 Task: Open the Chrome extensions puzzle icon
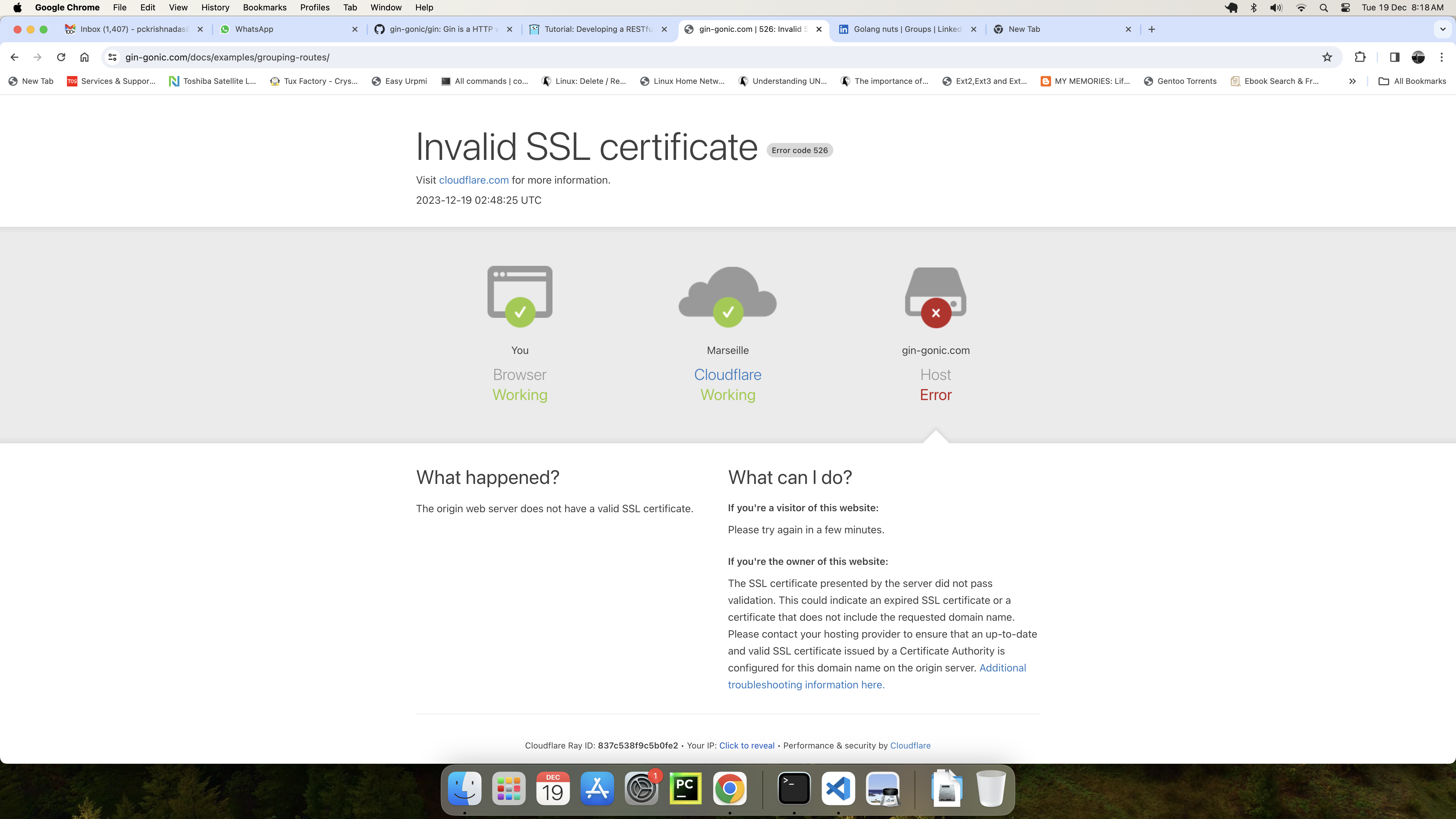1360,57
